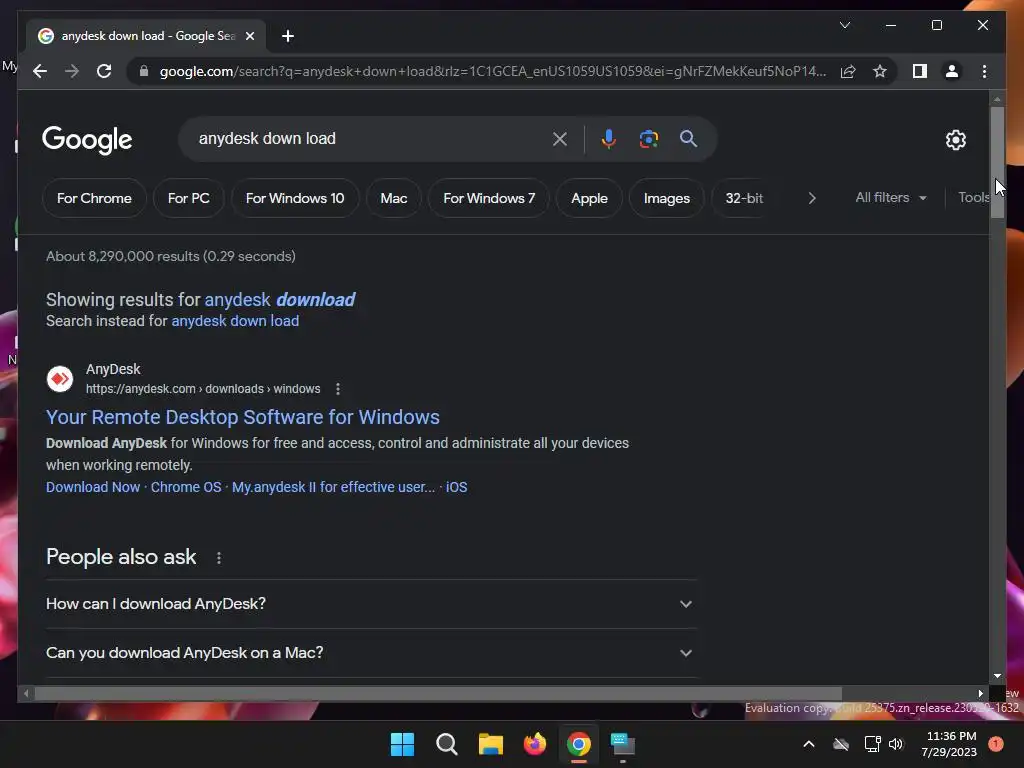Viewport: 1024px width, 768px height.
Task: Open the Chrome profile menu
Action: click(952, 71)
